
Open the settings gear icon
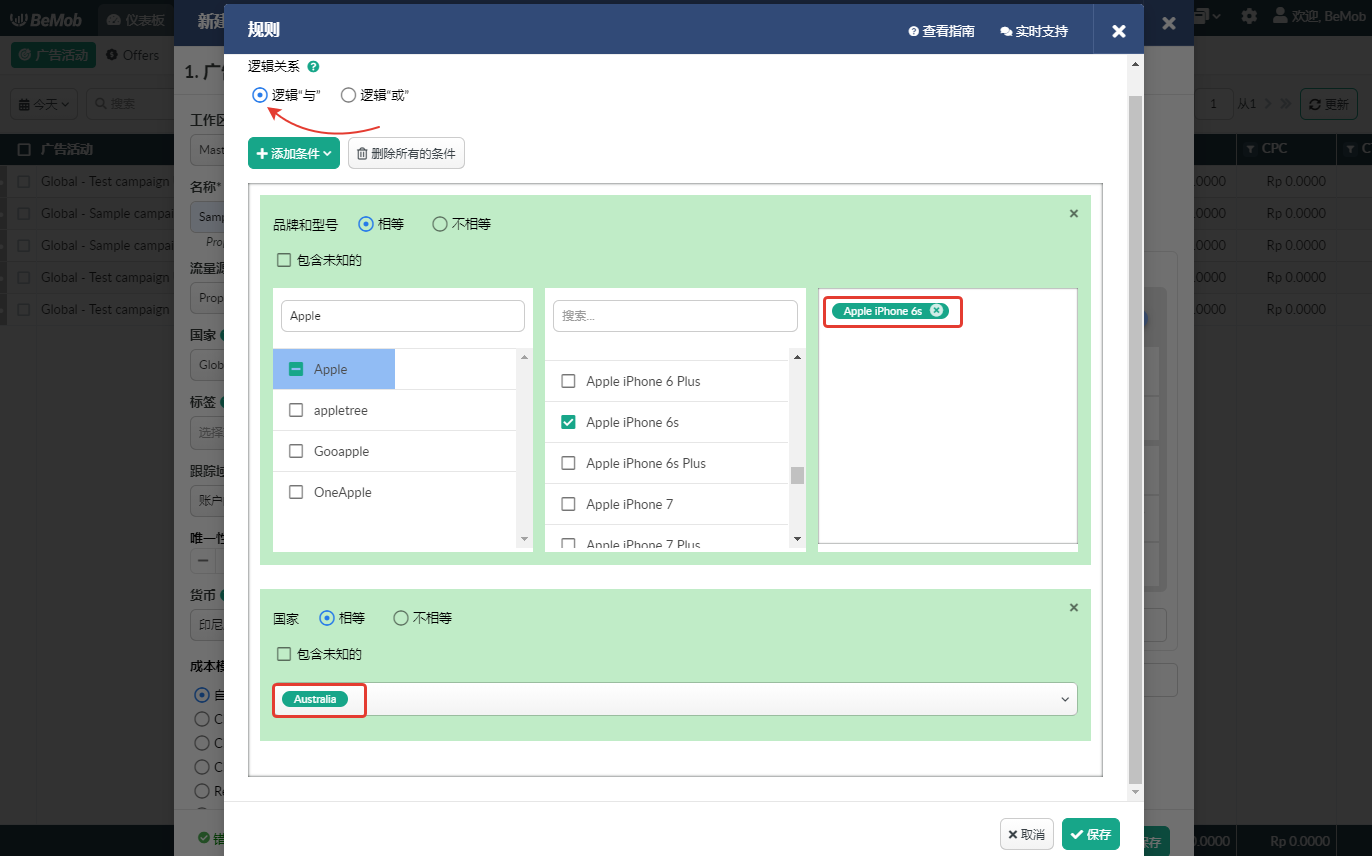tap(1249, 16)
